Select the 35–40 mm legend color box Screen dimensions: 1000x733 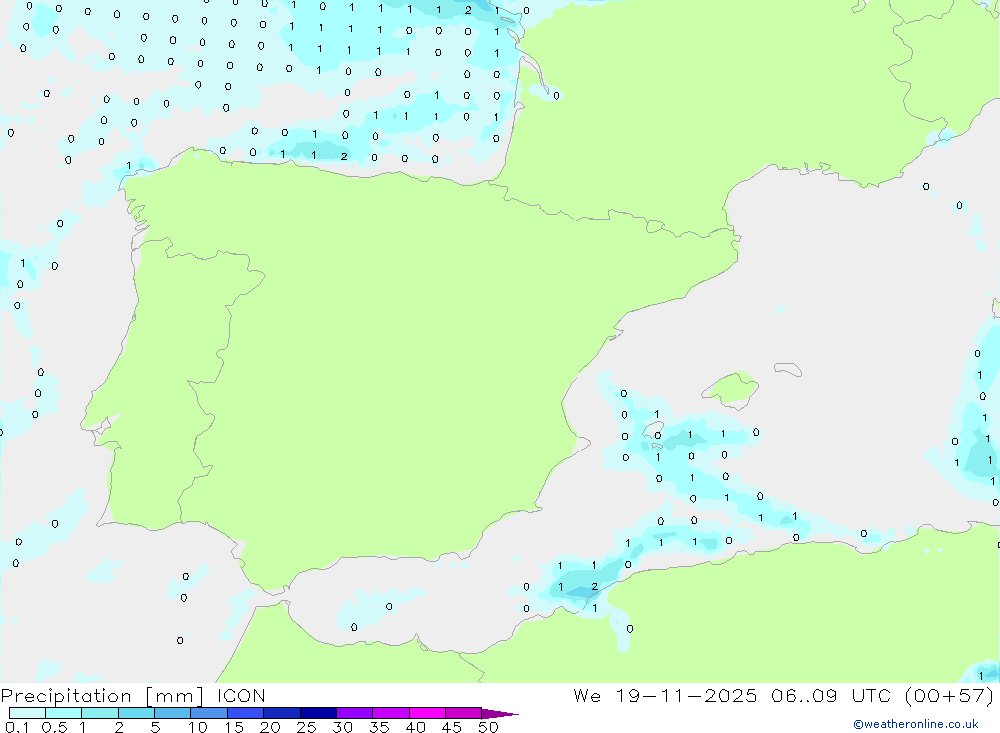point(390,713)
